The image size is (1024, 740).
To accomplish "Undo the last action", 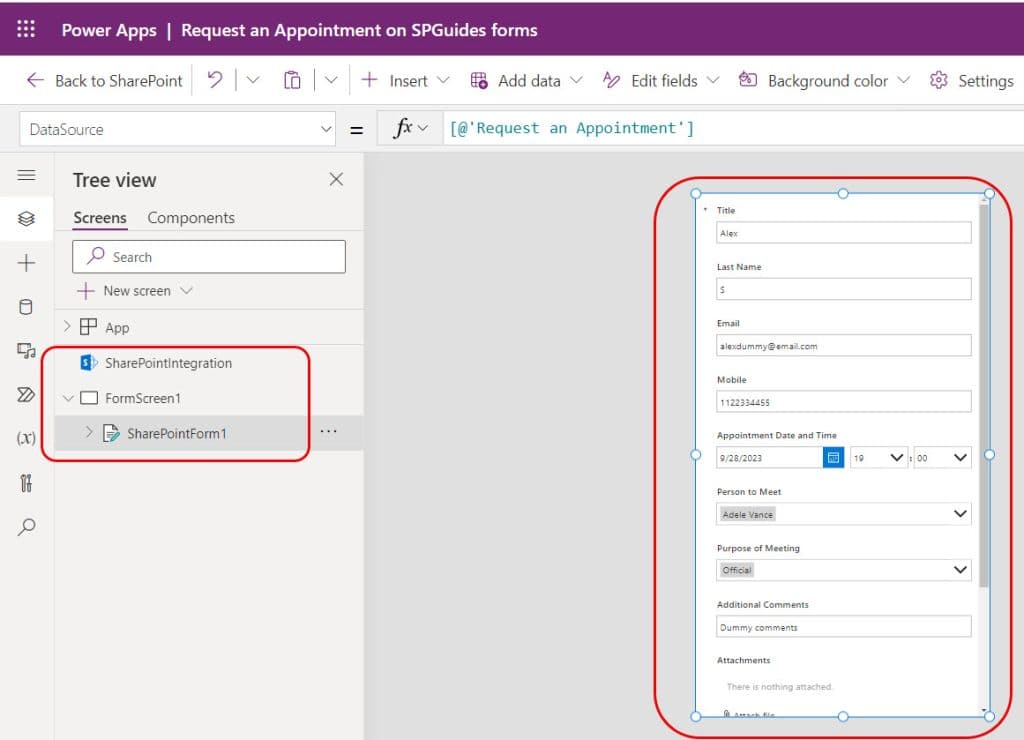I will (x=215, y=80).
